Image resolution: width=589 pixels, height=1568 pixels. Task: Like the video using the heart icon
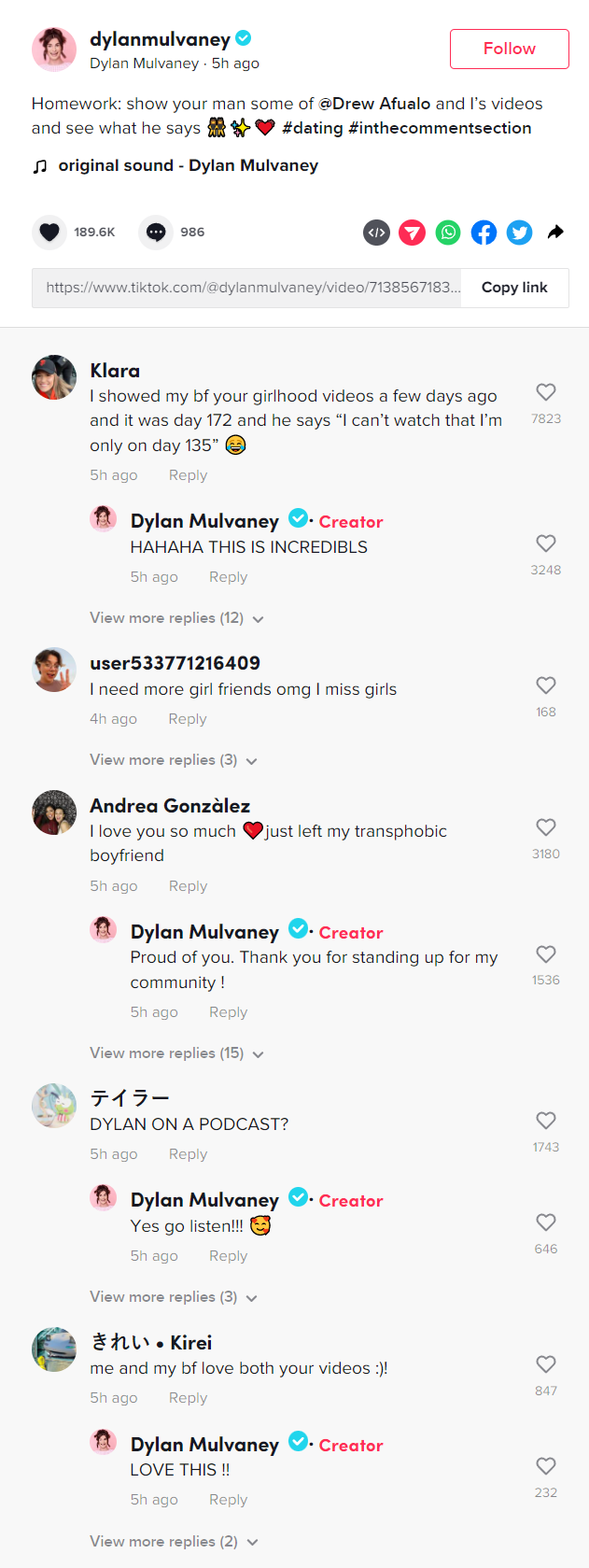click(49, 233)
